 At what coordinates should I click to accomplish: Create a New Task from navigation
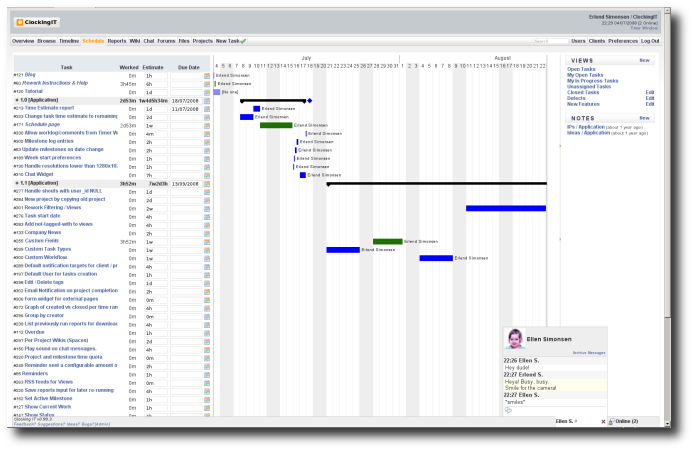coord(227,41)
